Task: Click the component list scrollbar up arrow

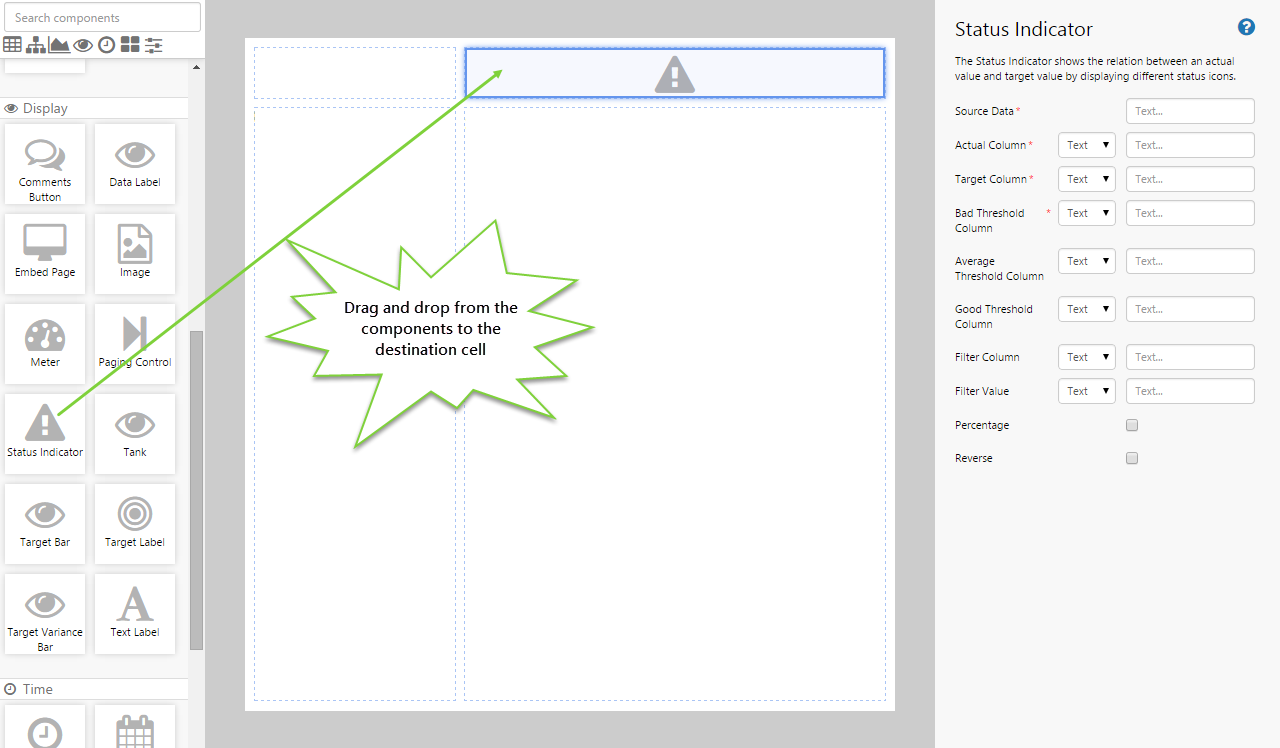Action: (x=196, y=67)
